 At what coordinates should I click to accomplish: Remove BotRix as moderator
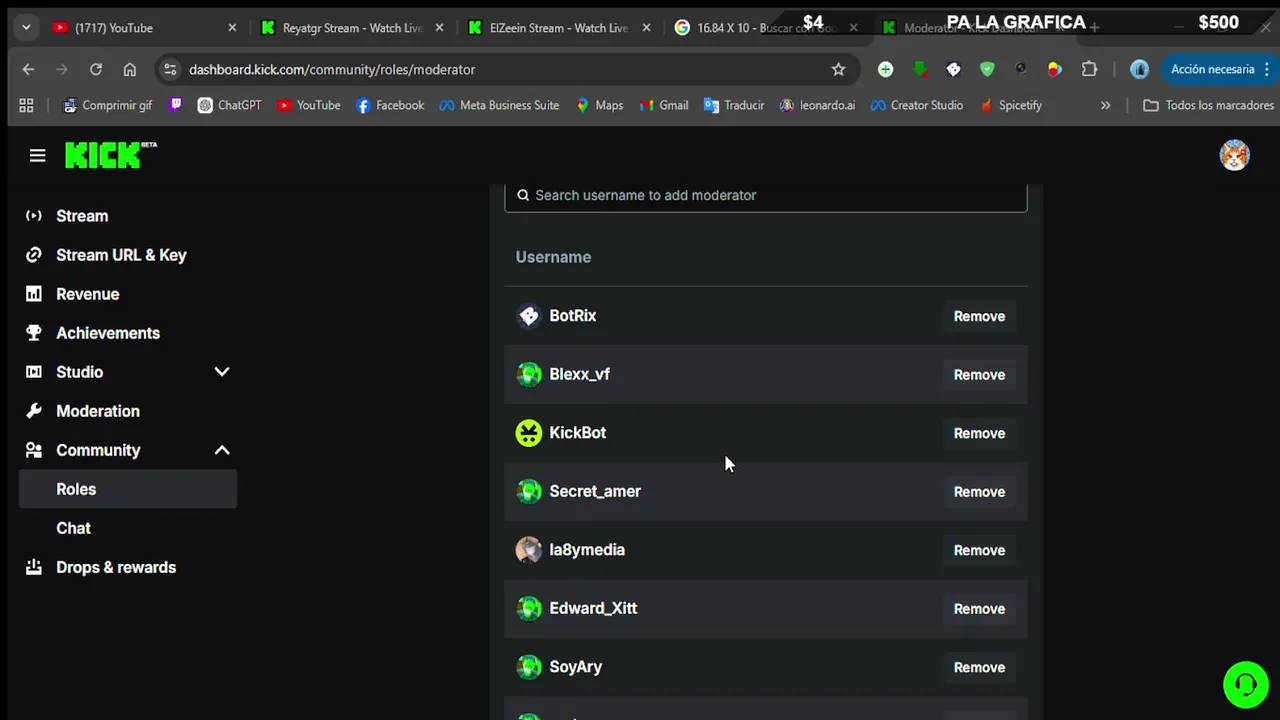coord(979,316)
